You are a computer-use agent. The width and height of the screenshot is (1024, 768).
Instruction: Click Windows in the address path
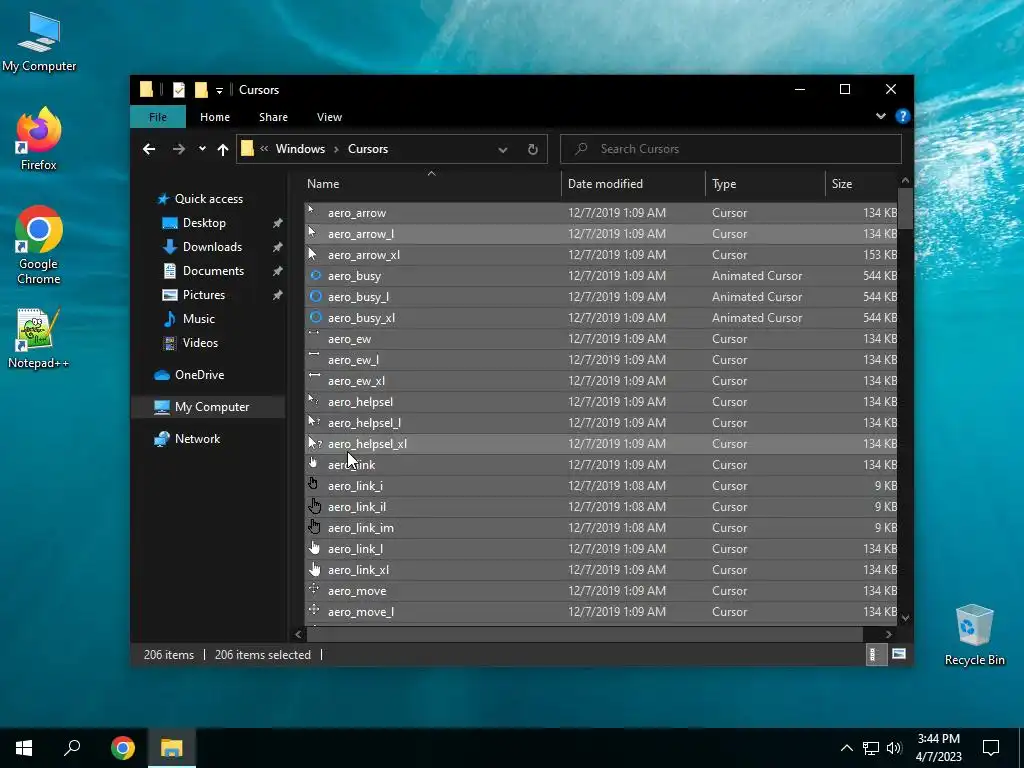(x=300, y=149)
